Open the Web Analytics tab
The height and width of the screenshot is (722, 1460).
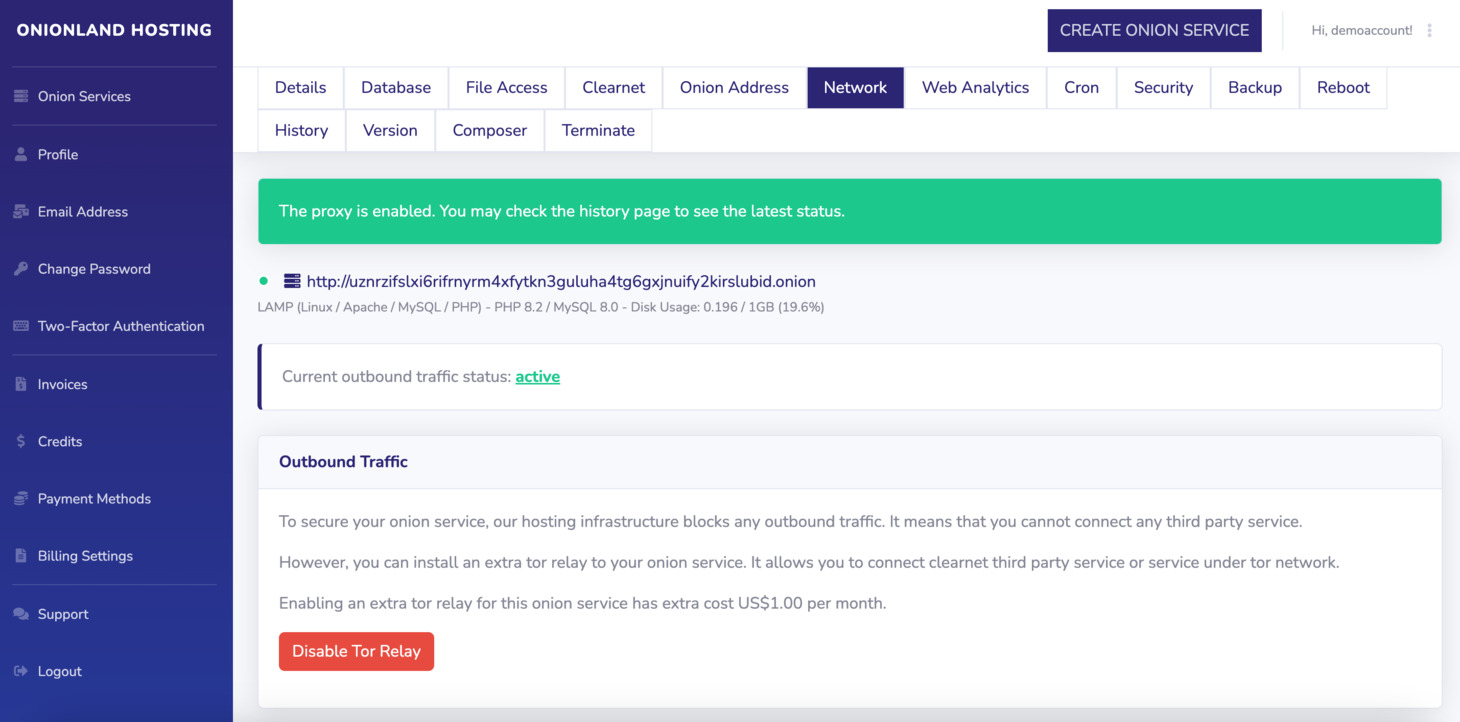[976, 87]
